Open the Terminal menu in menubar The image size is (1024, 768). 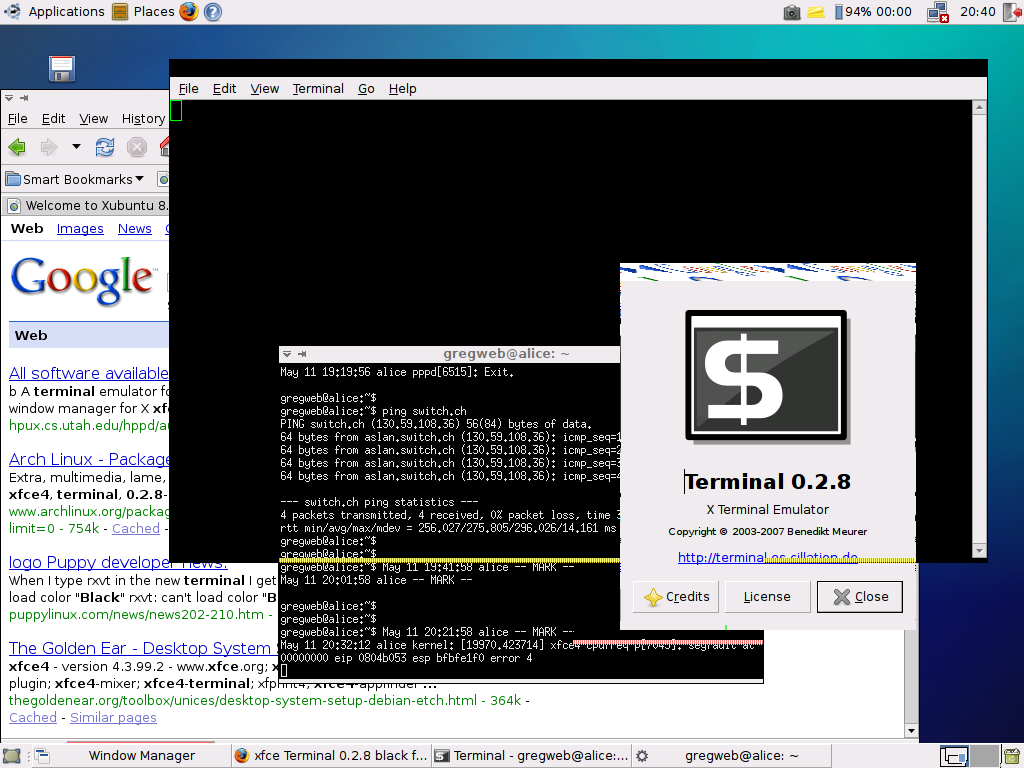(318, 88)
